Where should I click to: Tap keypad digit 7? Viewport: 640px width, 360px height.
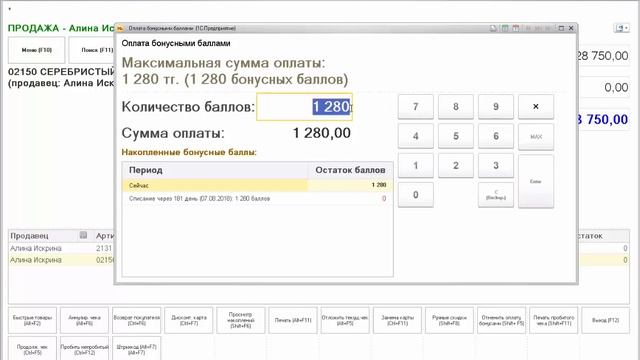pyautogui.click(x=416, y=107)
